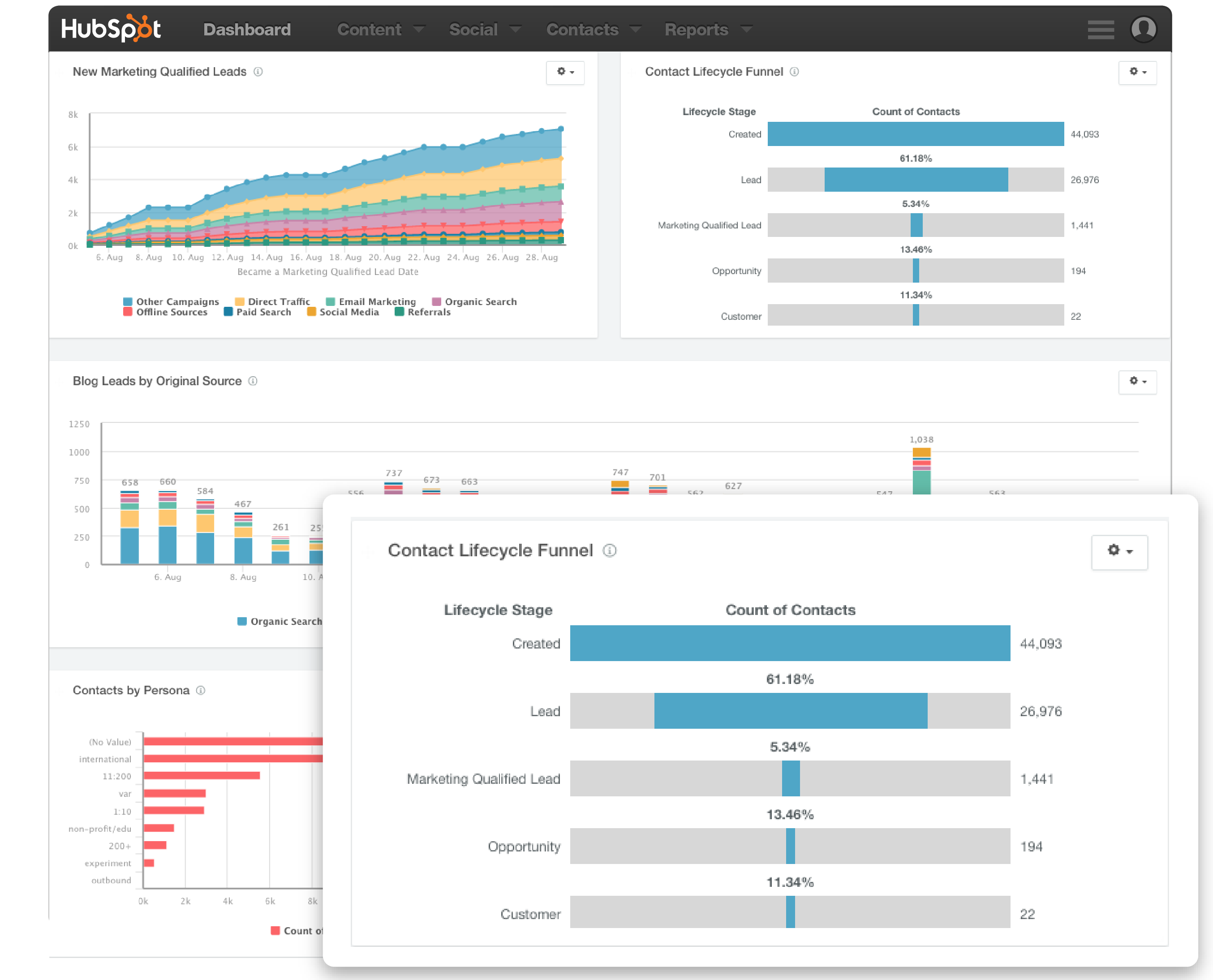Image resolution: width=1213 pixels, height=980 pixels.
Task: Click Created bar in enlarged funnel
Action: pos(790,643)
